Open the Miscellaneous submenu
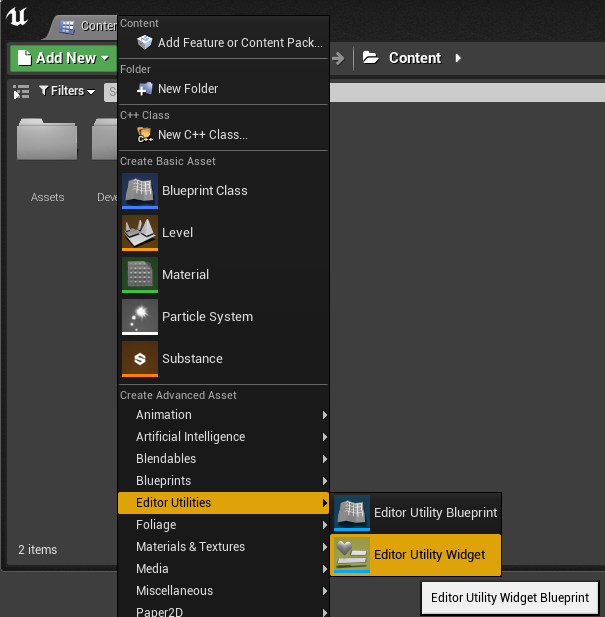The height and width of the screenshot is (617, 605). coord(223,591)
